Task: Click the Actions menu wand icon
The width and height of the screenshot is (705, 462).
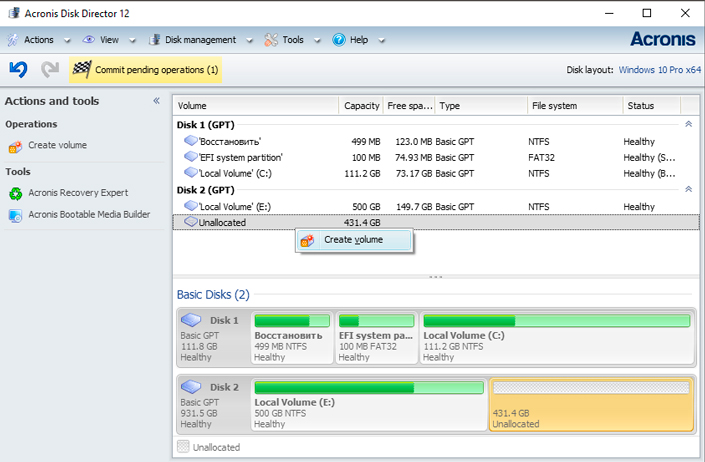Action: tap(13, 40)
